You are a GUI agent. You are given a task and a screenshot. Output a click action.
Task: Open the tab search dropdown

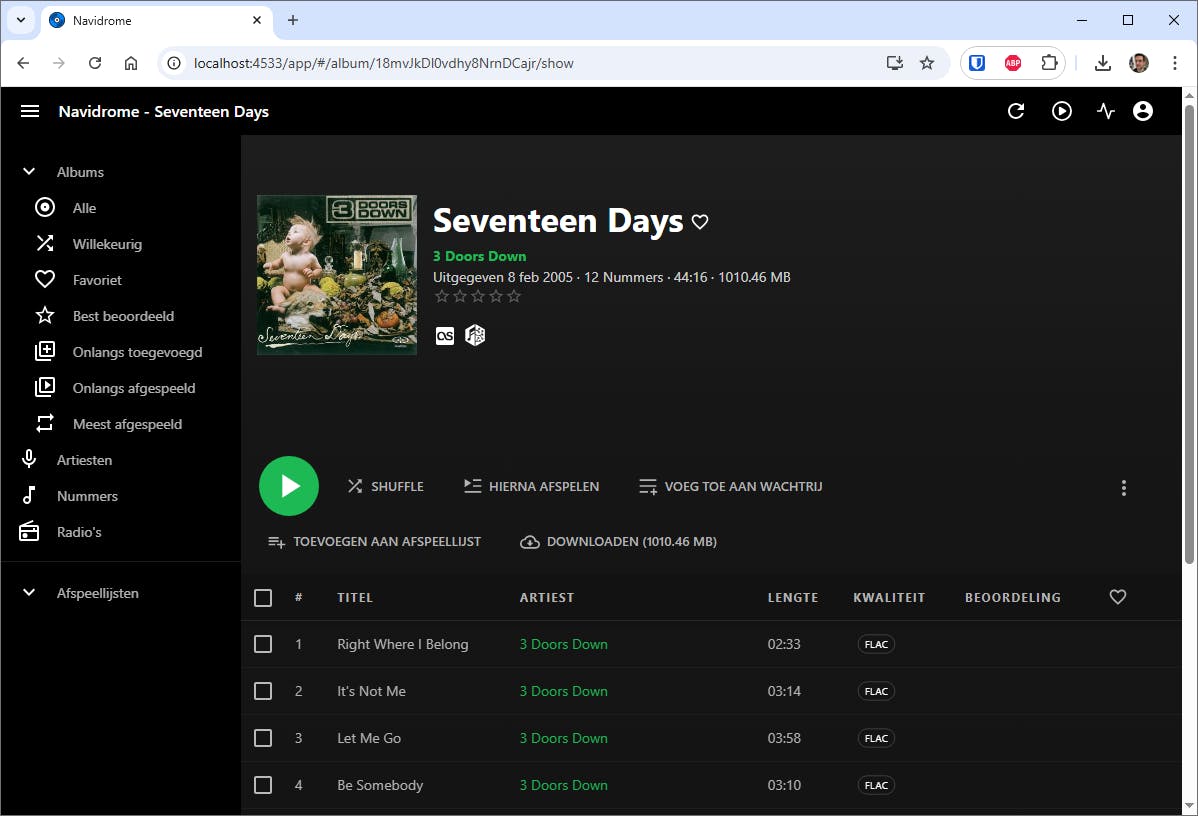click(21, 21)
